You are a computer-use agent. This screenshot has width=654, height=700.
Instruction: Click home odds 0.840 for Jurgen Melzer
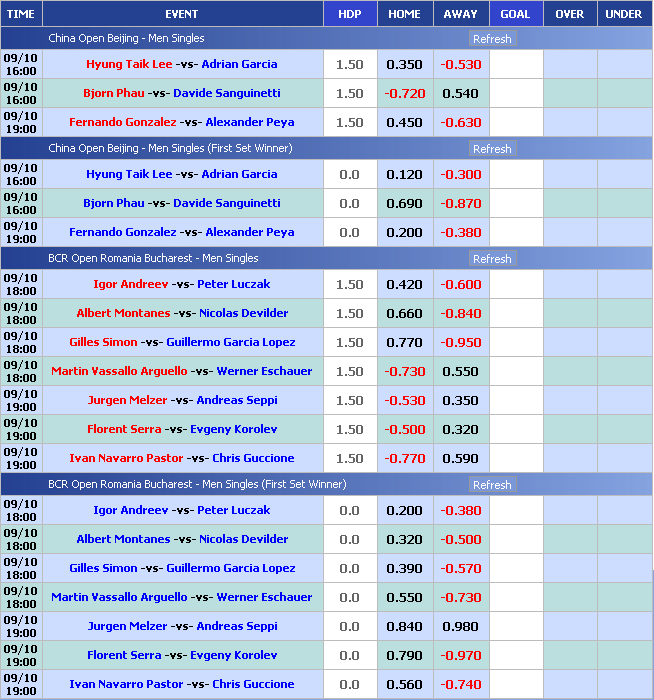click(404, 626)
